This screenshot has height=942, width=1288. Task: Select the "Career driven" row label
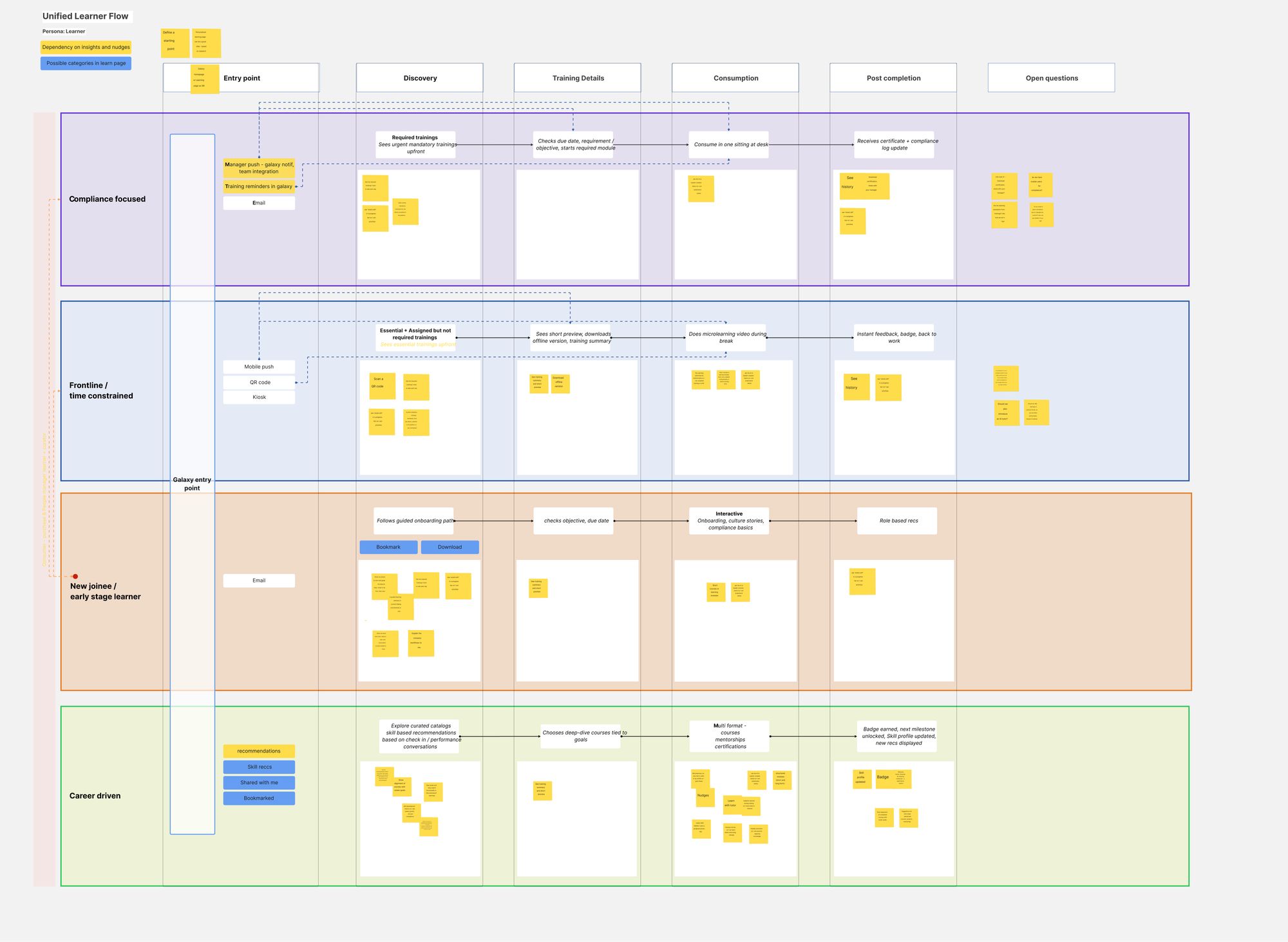[x=95, y=796]
